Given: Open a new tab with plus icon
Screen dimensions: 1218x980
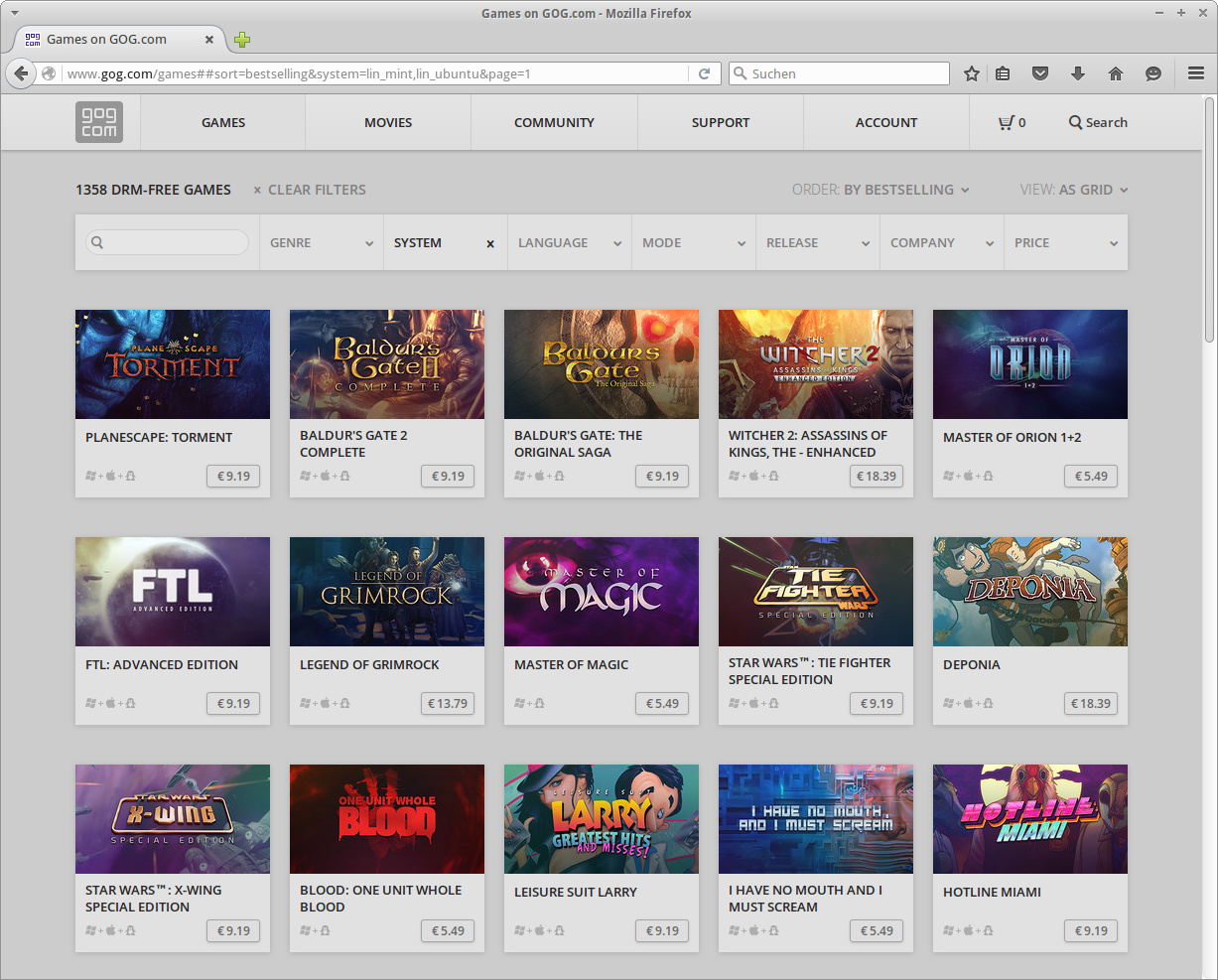Looking at the screenshot, I should 242,40.
